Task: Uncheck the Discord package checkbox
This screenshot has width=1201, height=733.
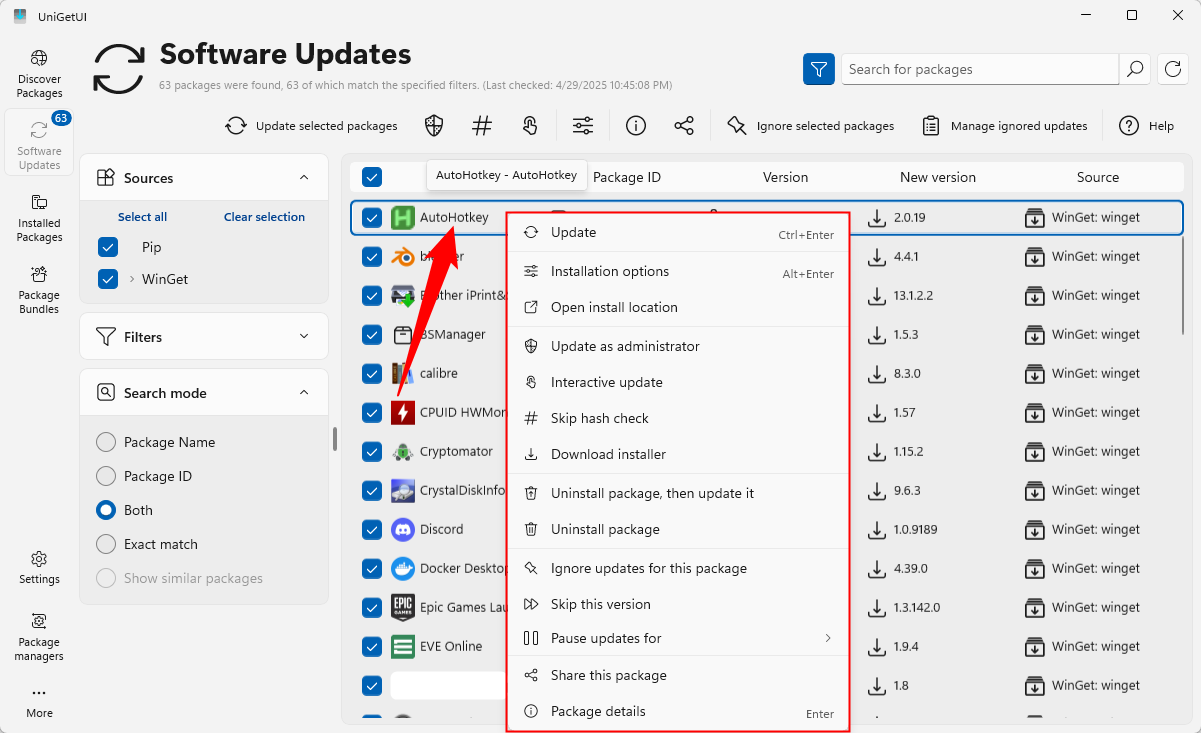Action: 372,529
